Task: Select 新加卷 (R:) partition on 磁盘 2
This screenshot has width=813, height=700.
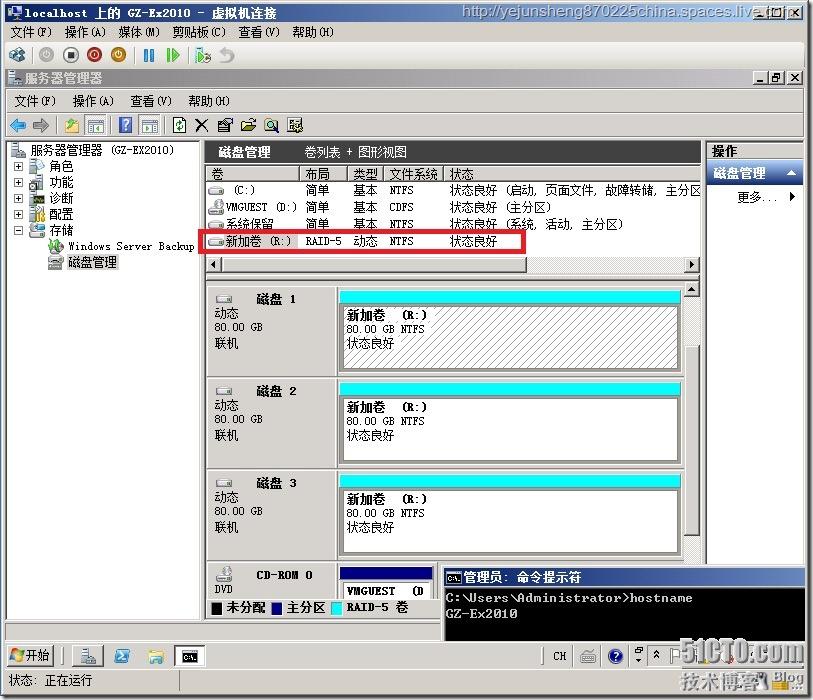Action: click(x=510, y=429)
